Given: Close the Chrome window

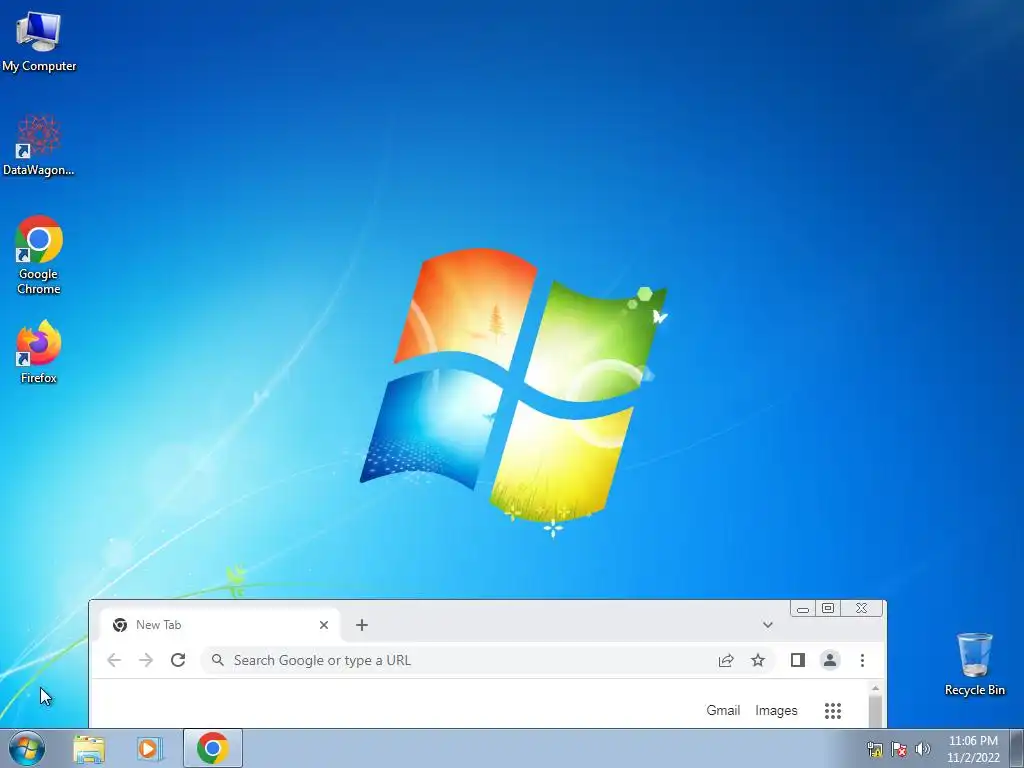Looking at the screenshot, I should point(861,609).
